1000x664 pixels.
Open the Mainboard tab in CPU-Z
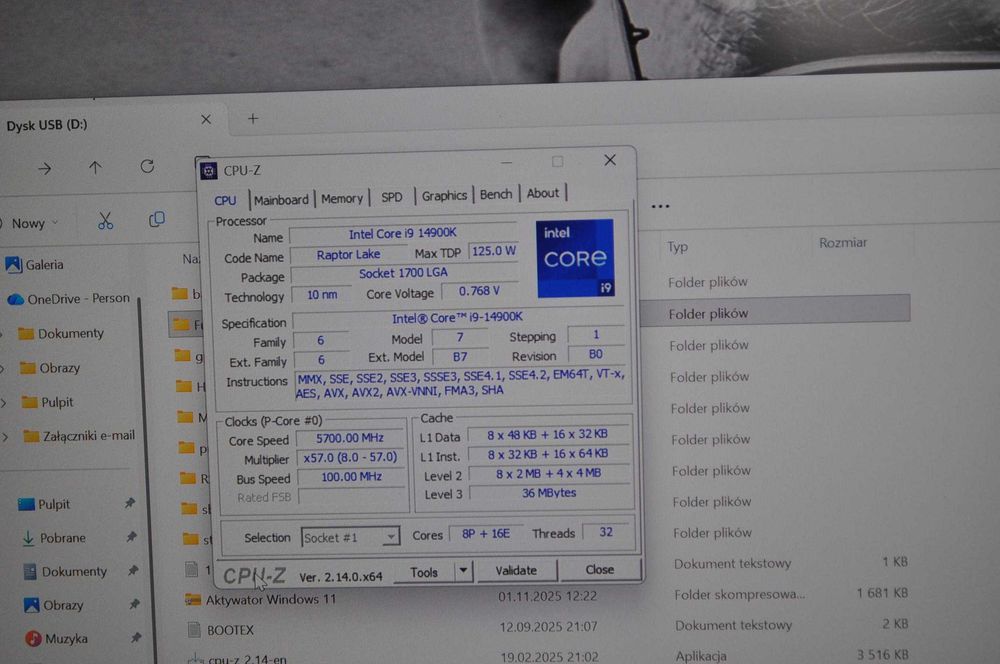pyautogui.click(x=281, y=200)
